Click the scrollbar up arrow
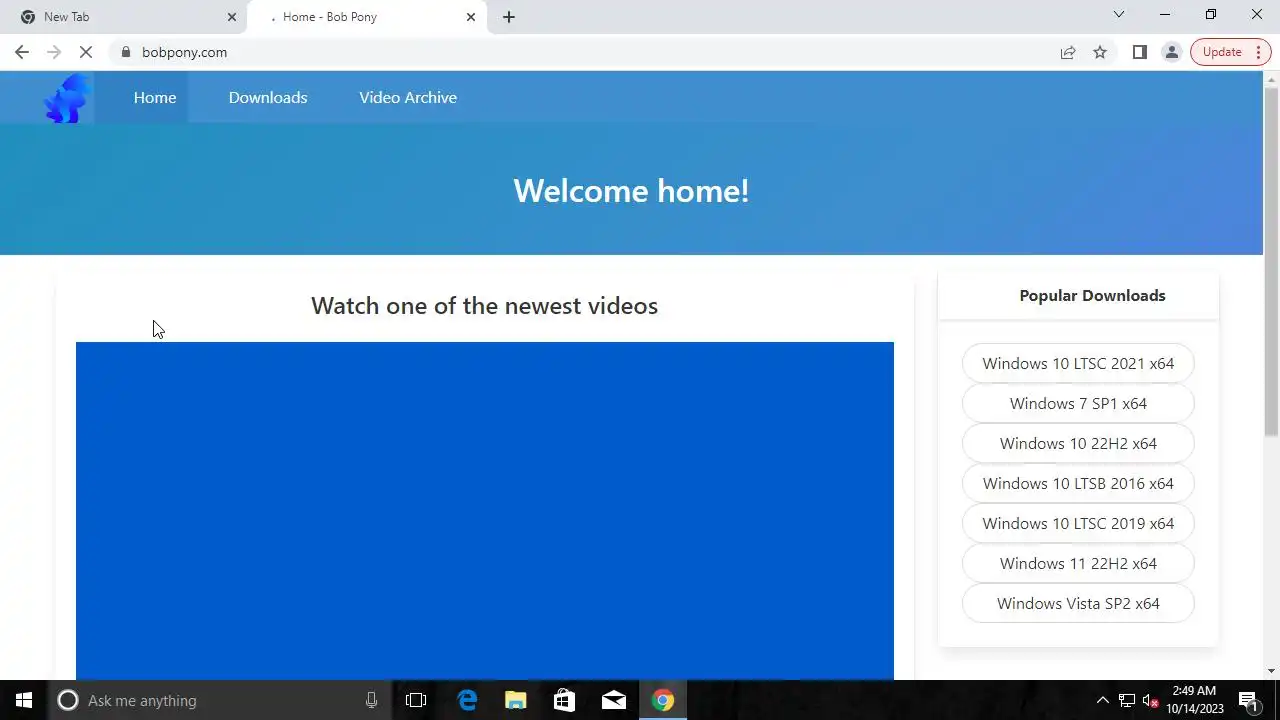 click(x=1272, y=79)
